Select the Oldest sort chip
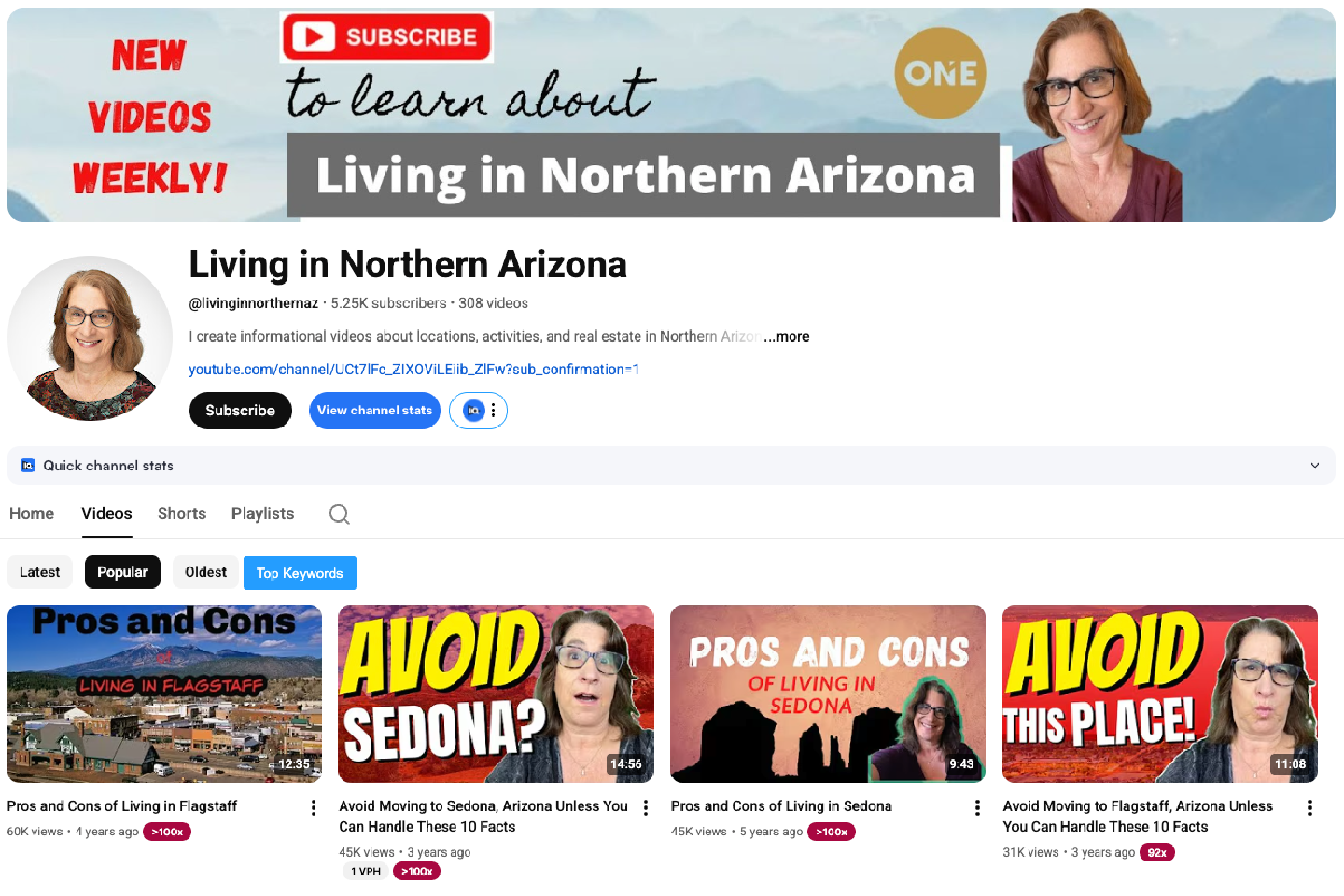The height and width of the screenshot is (896, 1344). click(x=205, y=572)
